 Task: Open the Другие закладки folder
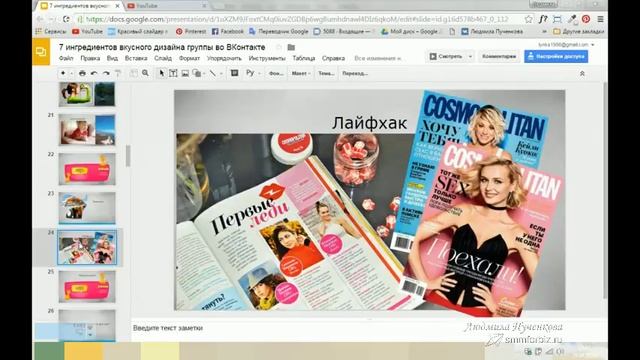(579, 31)
